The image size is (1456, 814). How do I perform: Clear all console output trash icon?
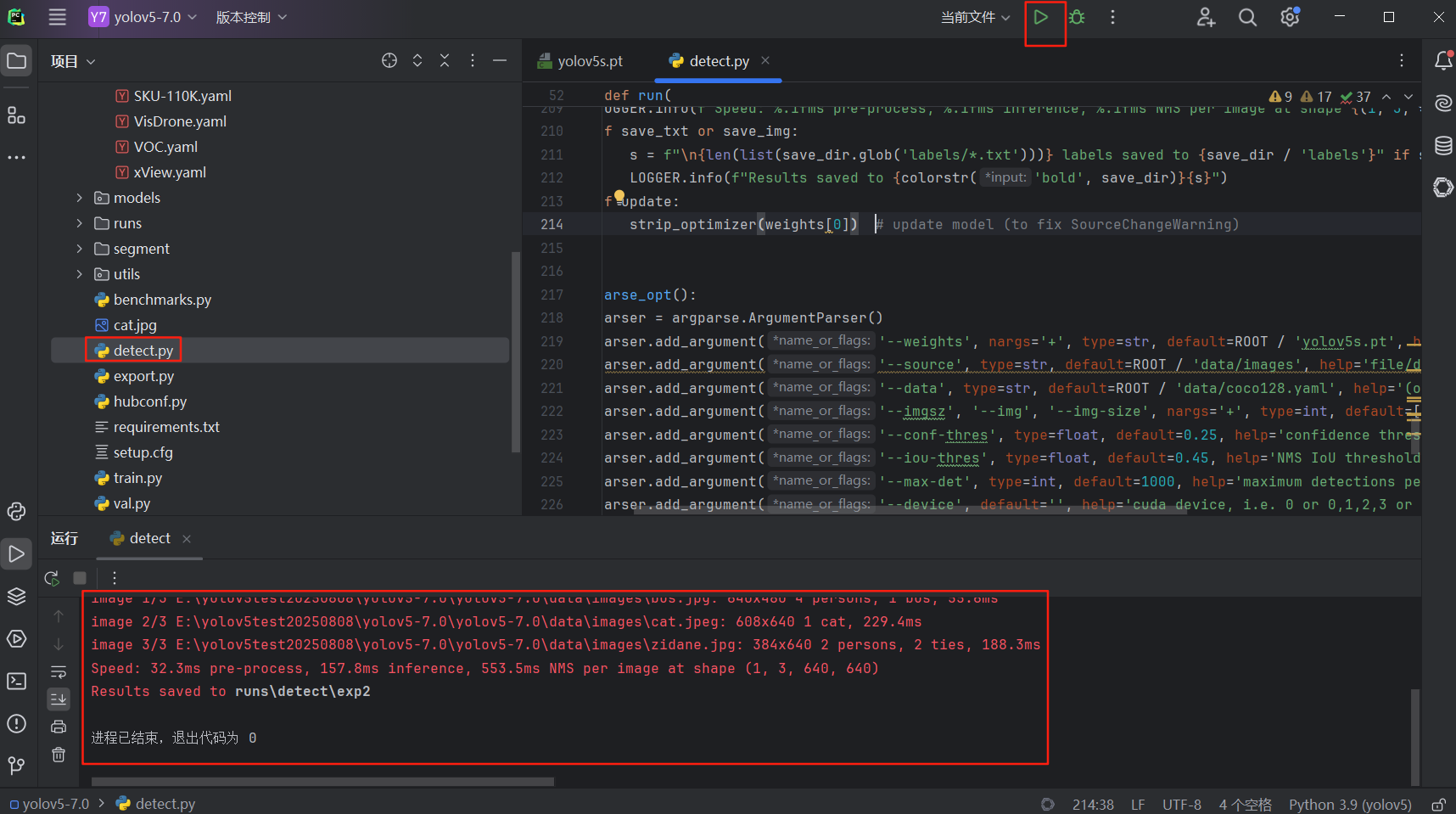(59, 755)
